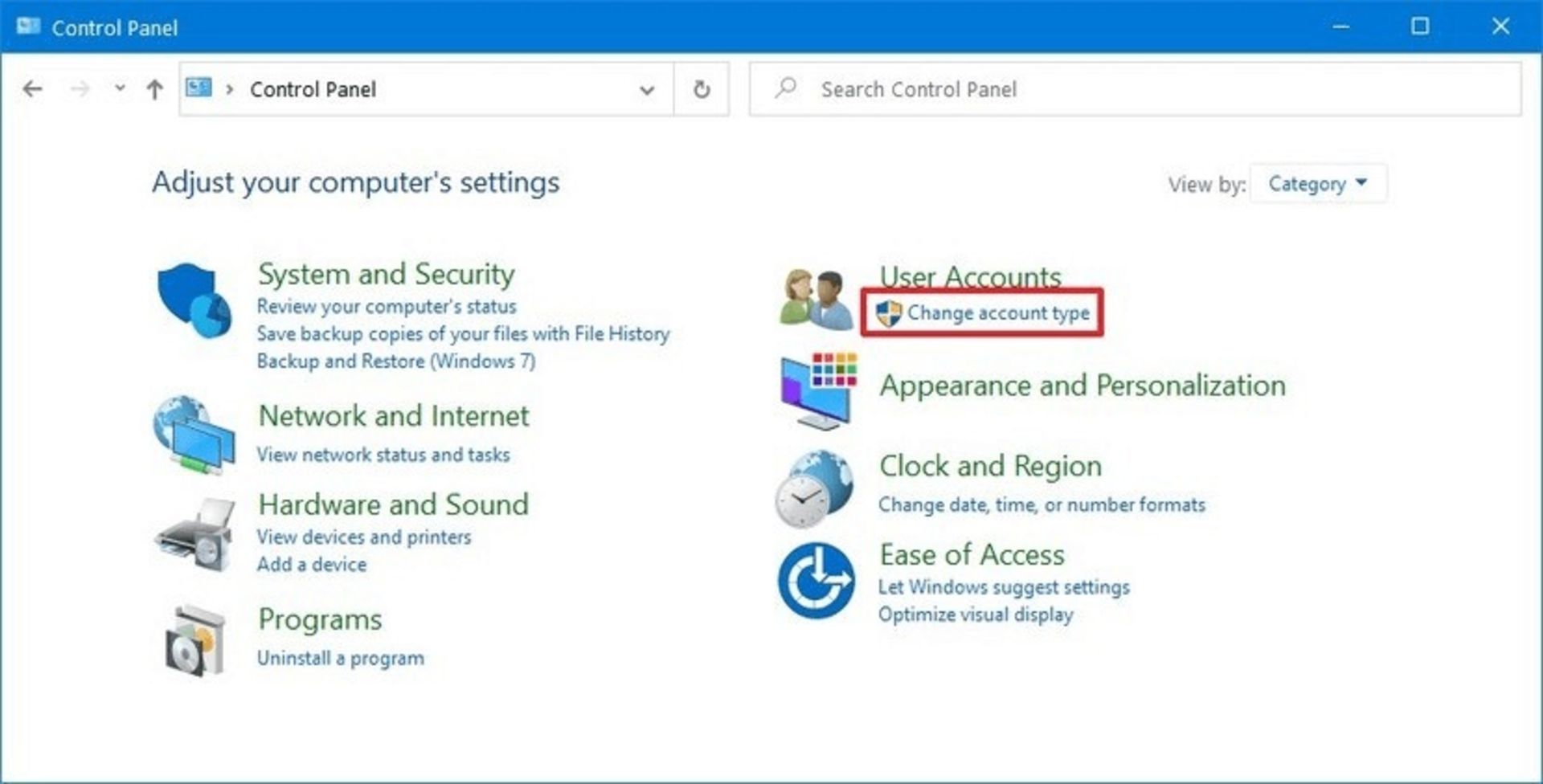
Task: Click the forward navigation arrow
Action: pos(80,89)
